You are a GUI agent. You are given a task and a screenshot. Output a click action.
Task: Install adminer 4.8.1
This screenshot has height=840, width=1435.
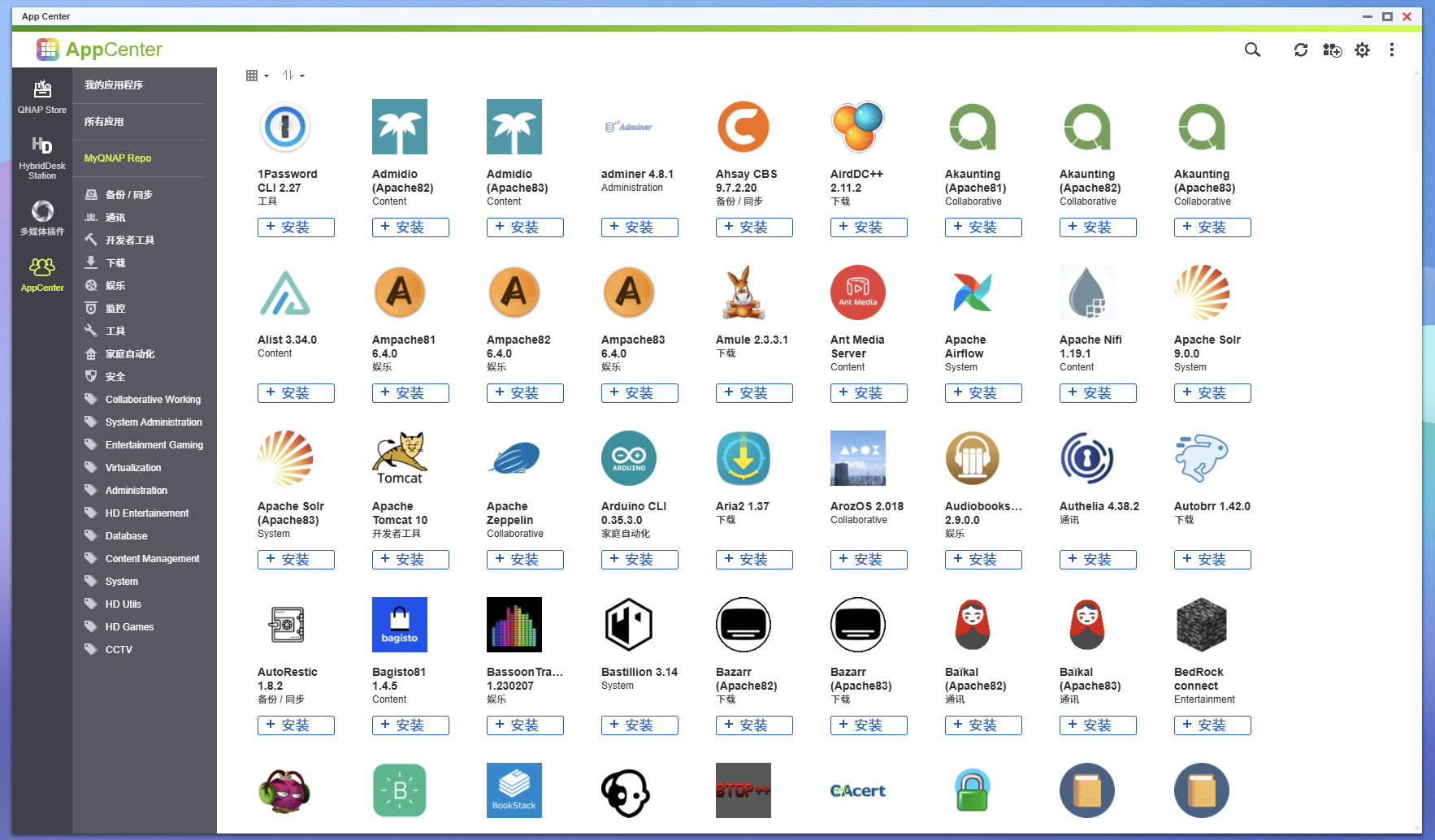pos(639,227)
